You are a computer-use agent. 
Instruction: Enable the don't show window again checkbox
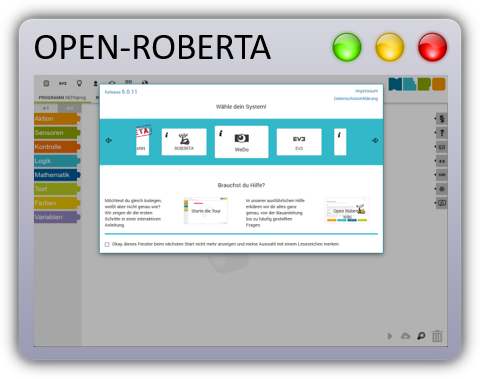coord(107,244)
